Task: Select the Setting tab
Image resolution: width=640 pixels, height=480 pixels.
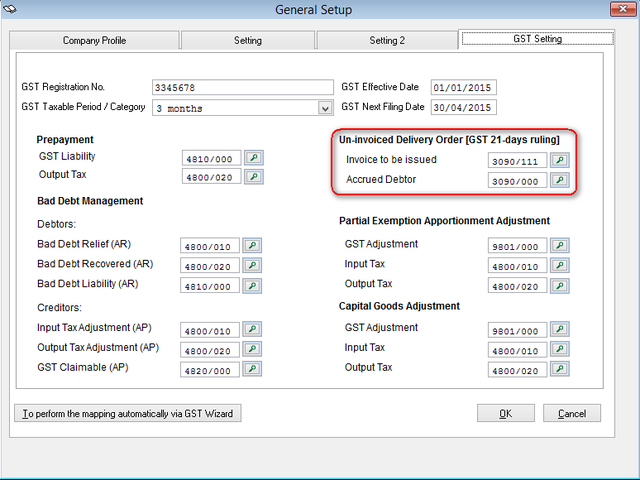Action: [247, 41]
